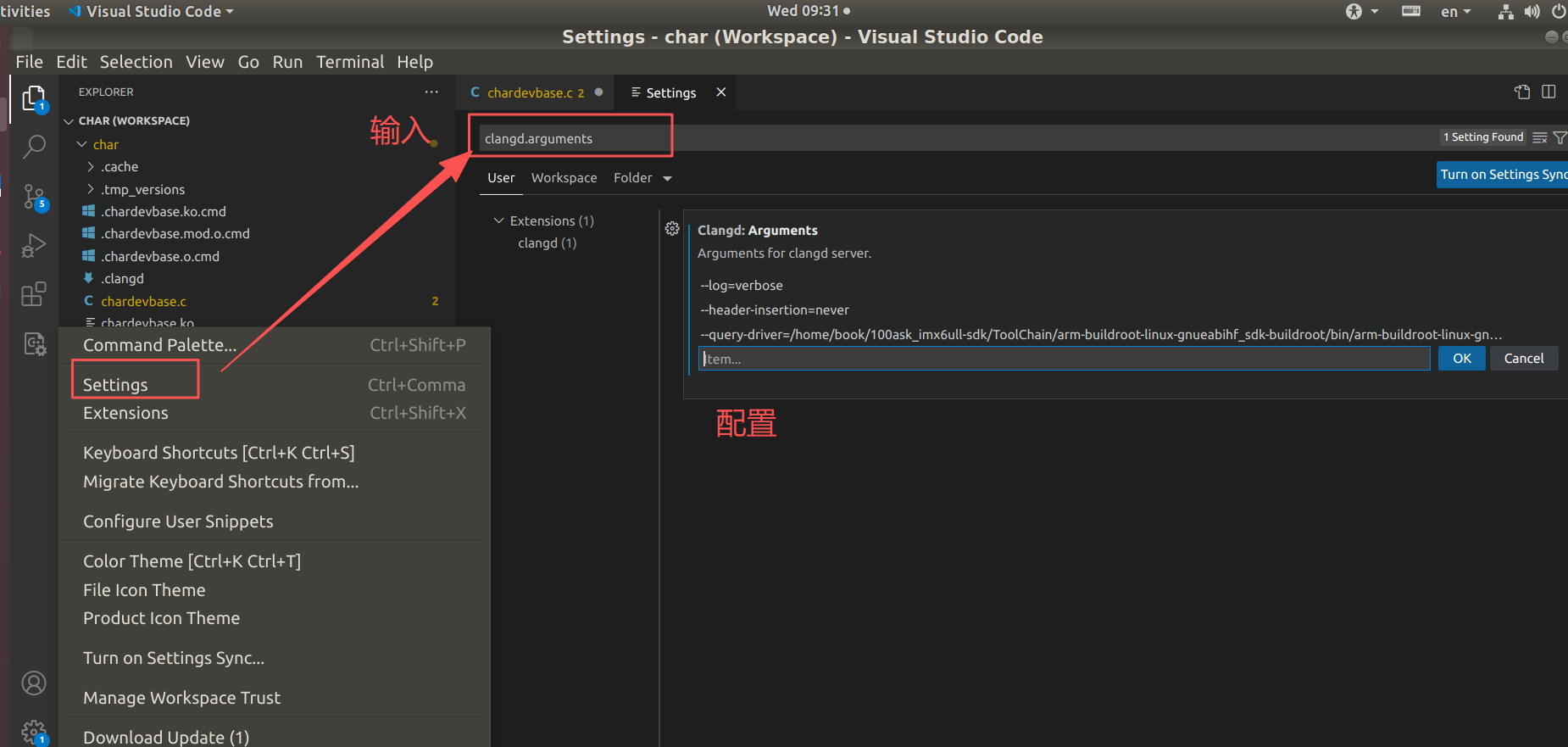
Task: Open the en input language menu
Action: pyautogui.click(x=1455, y=11)
